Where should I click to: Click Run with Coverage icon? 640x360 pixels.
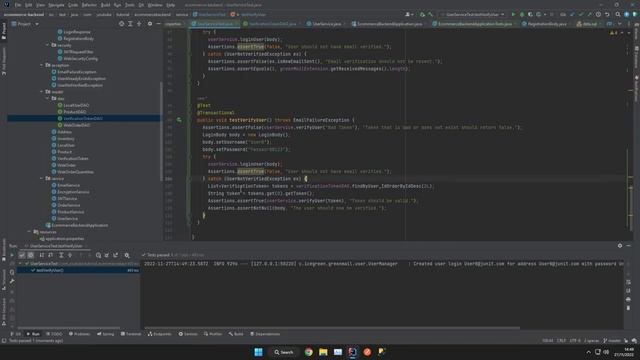tap(530, 14)
